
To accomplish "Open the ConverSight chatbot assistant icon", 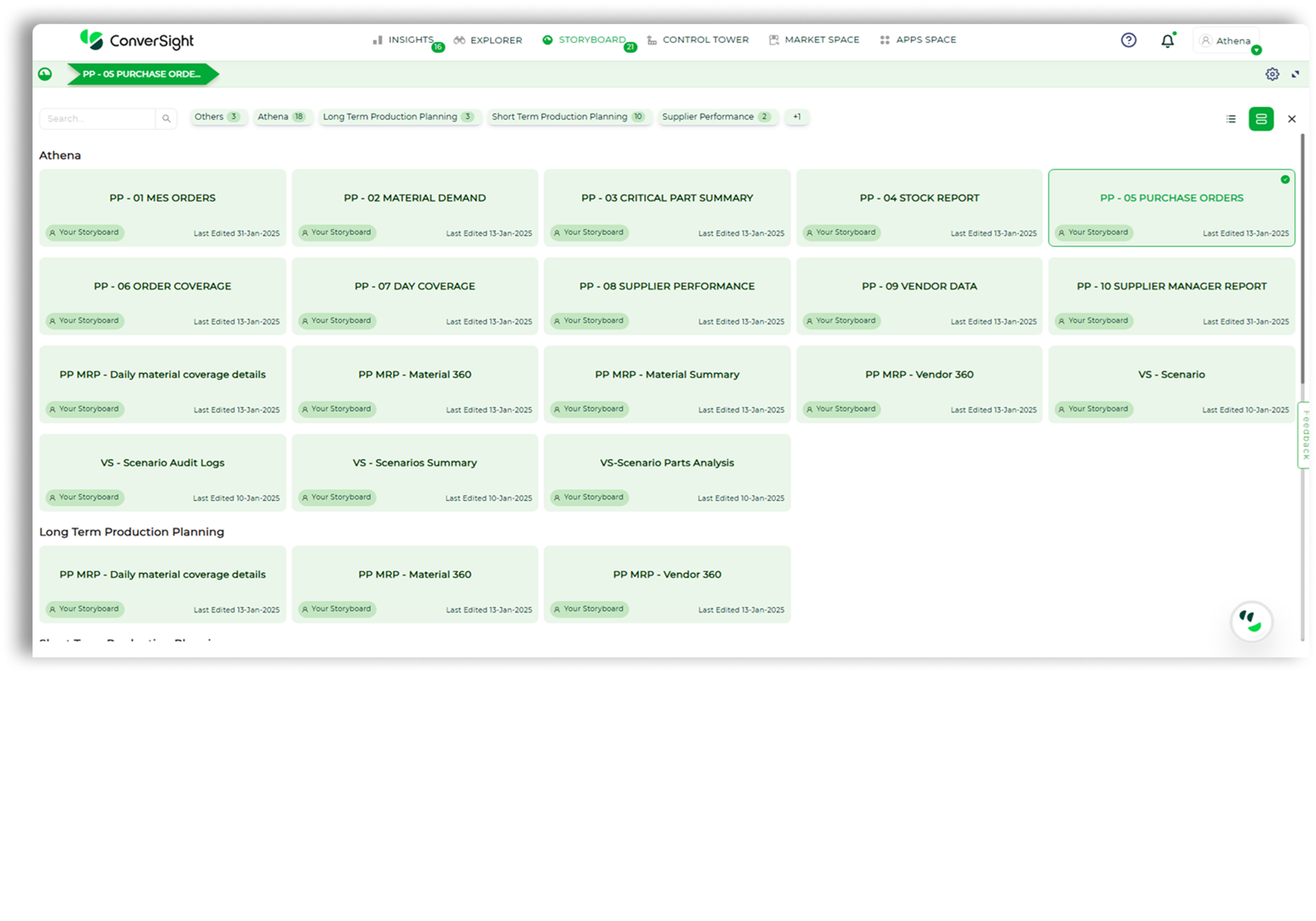I will pos(1251,621).
